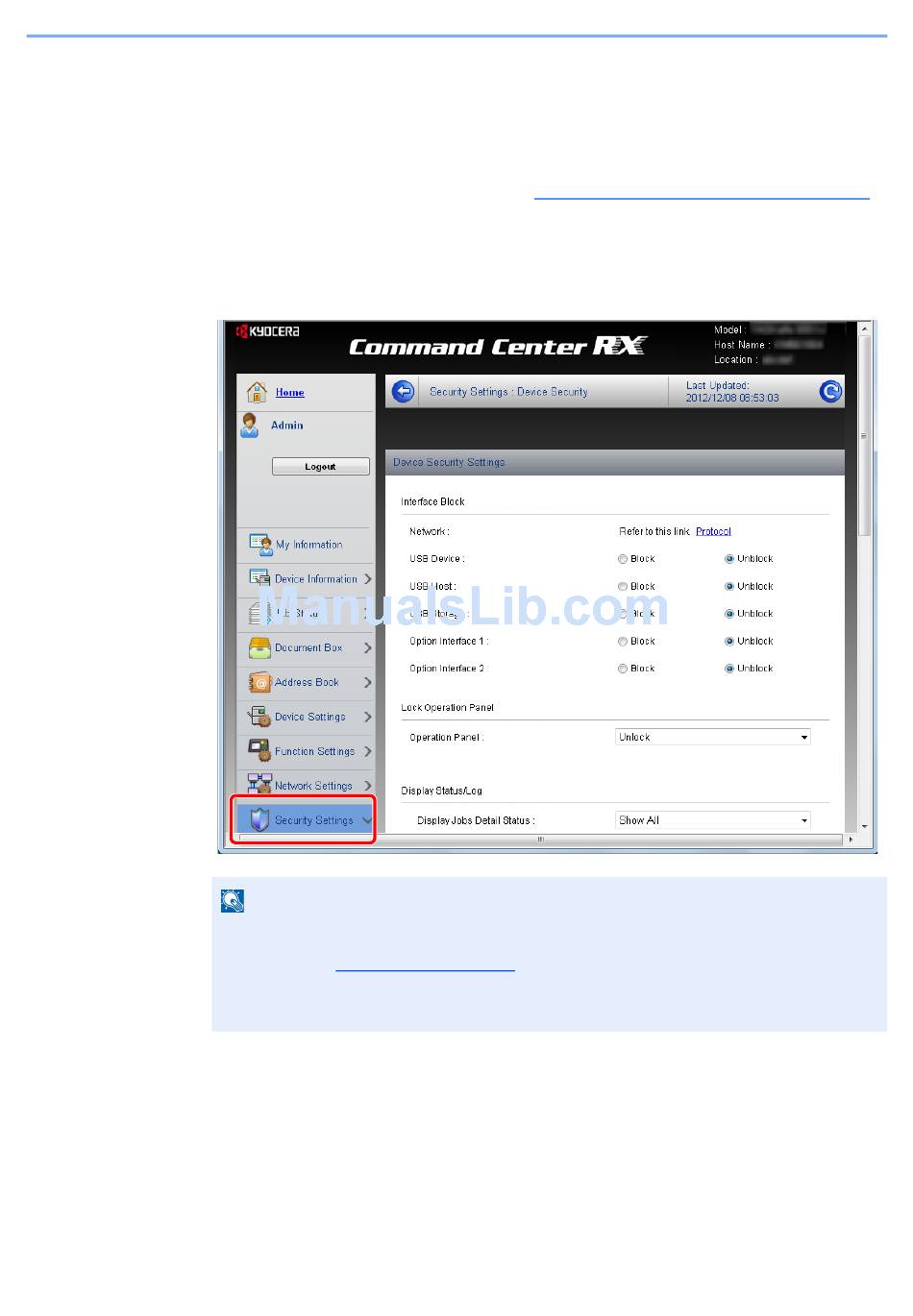The height and width of the screenshot is (1316, 913).
Task: Click the horizontal scrollbar thumb
Action: click(540, 840)
